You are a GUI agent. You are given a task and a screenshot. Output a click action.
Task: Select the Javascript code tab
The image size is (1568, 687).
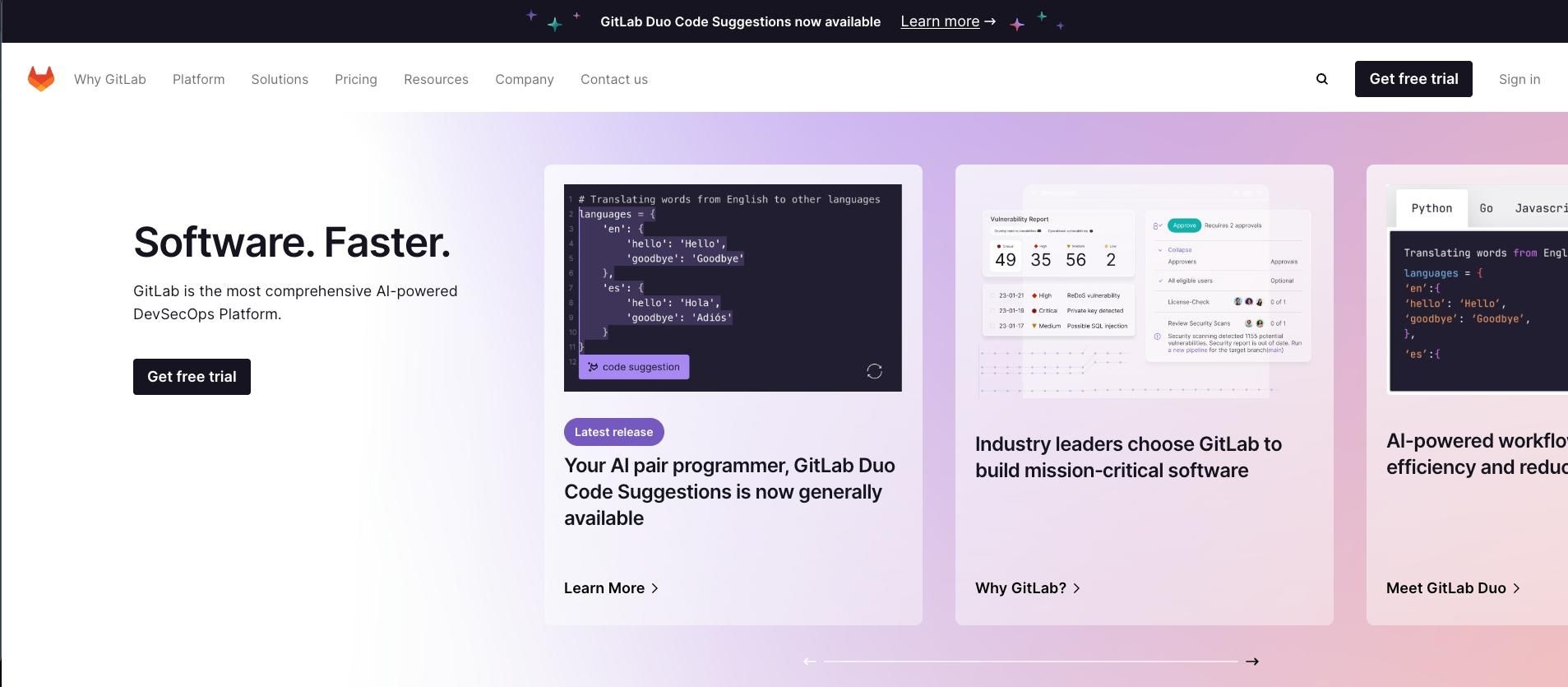coord(1541,208)
